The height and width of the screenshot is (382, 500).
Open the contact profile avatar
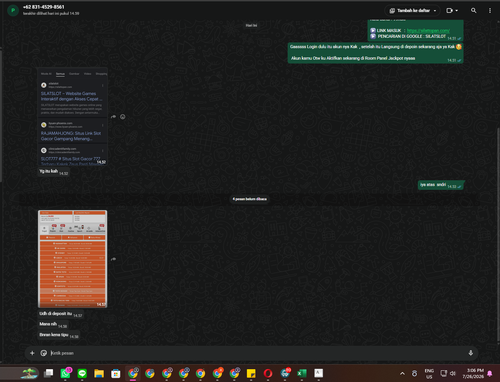click(13, 10)
